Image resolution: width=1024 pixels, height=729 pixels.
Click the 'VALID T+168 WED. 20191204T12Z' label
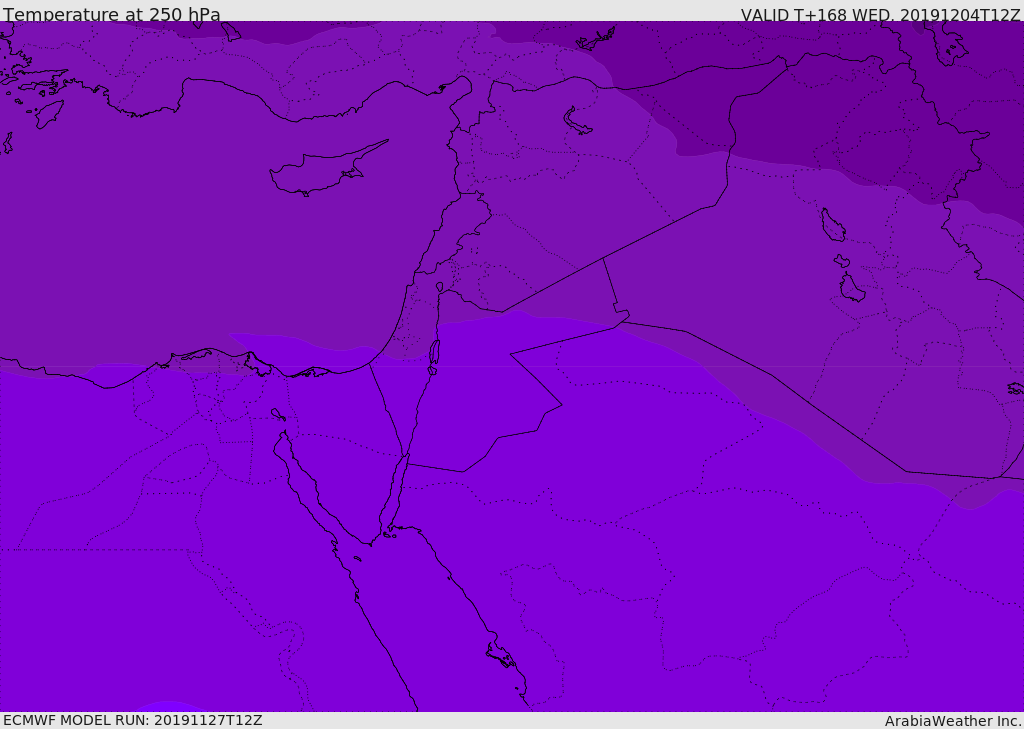[880, 14]
